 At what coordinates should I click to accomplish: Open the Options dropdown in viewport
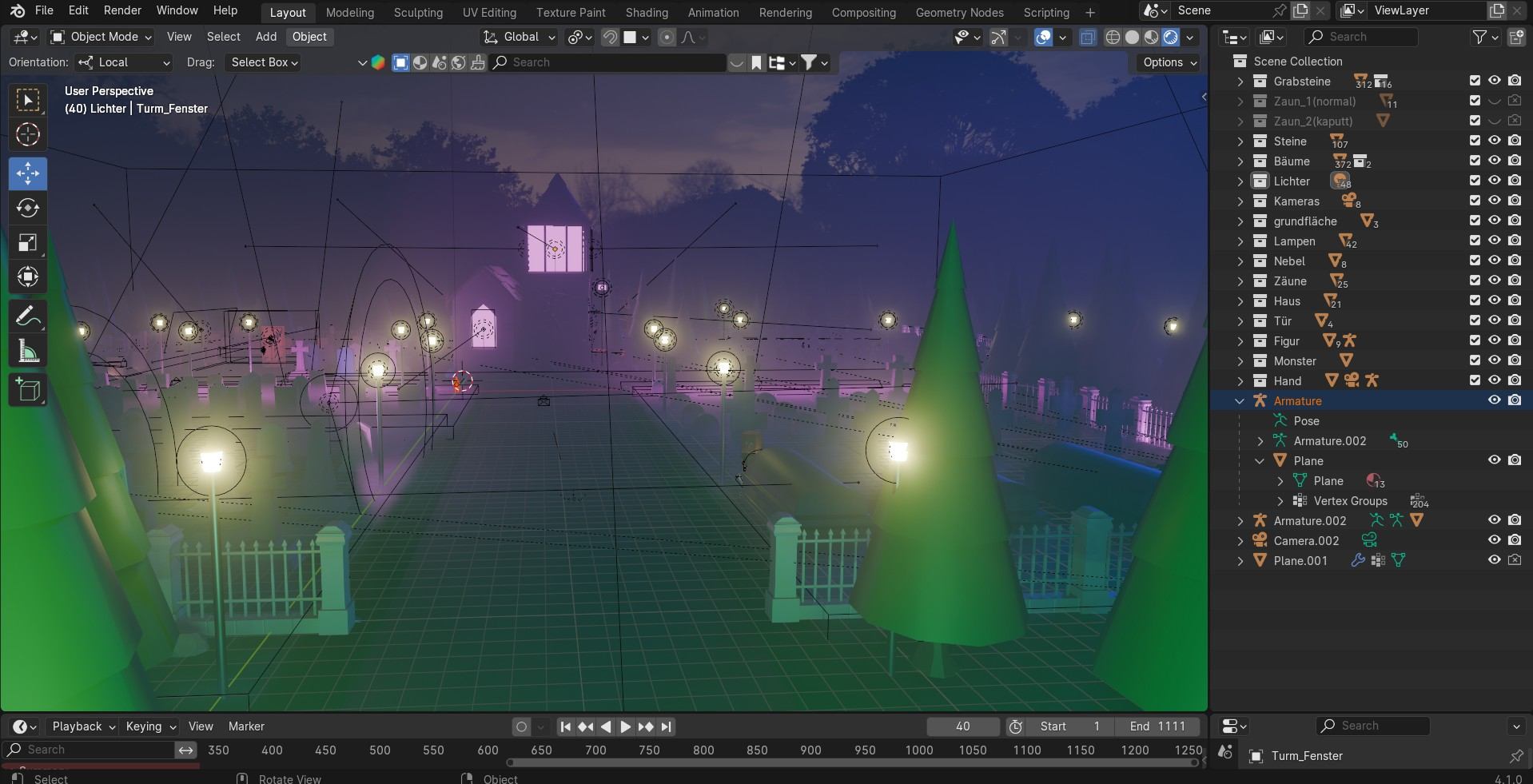click(x=1169, y=62)
